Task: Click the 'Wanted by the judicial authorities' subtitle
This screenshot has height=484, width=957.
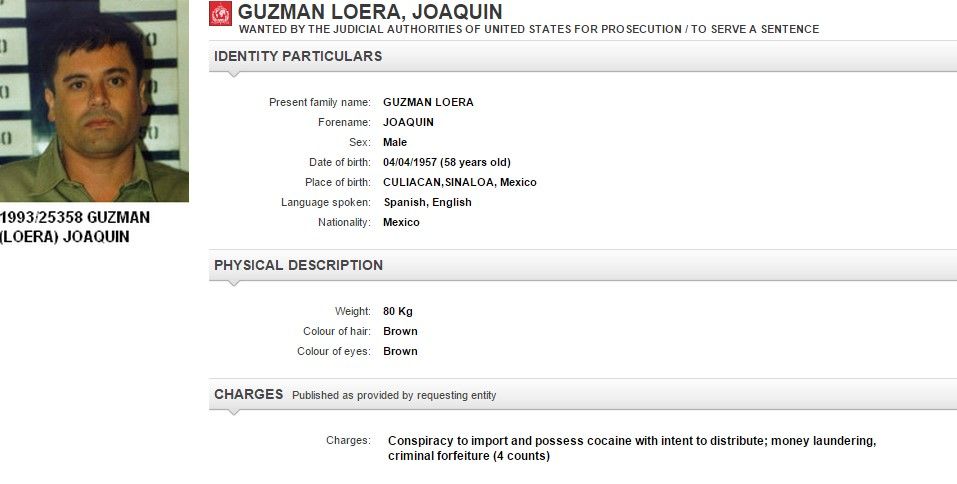Action: pos(528,29)
